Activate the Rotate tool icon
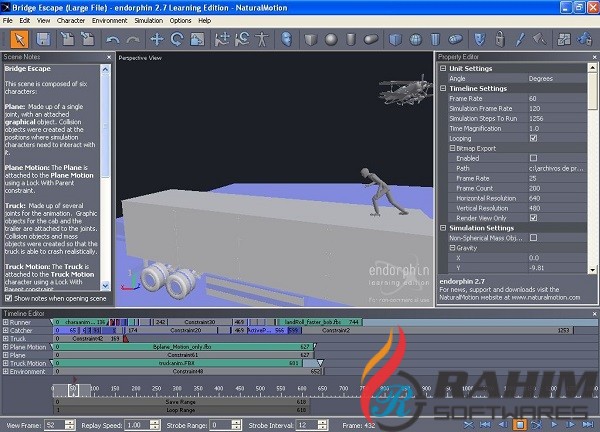The width and height of the screenshot is (600, 432). tap(176, 39)
